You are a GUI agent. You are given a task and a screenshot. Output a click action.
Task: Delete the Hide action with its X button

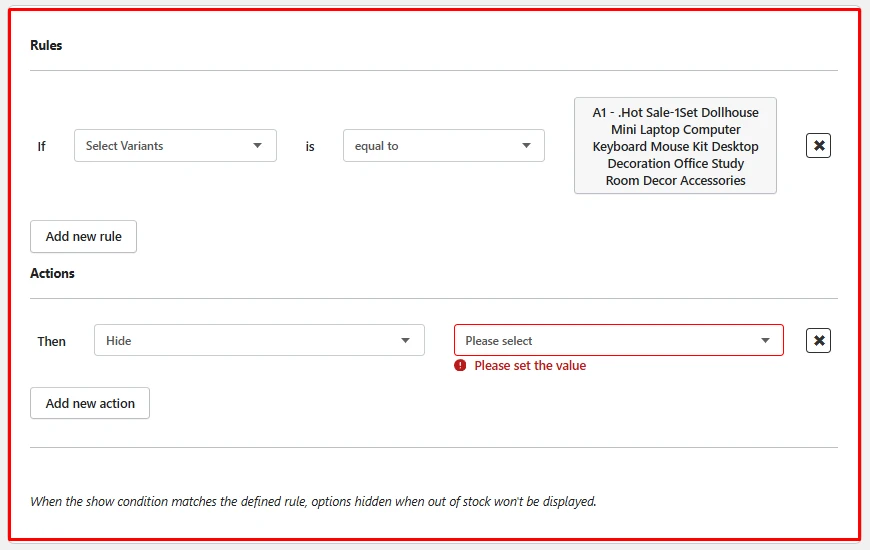(x=818, y=340)
